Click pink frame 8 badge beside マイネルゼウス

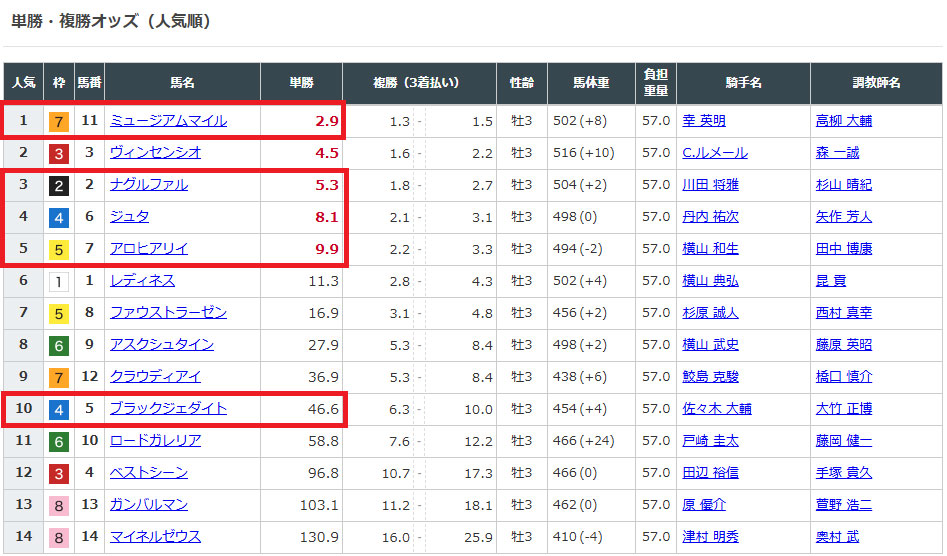click(59, 537)
